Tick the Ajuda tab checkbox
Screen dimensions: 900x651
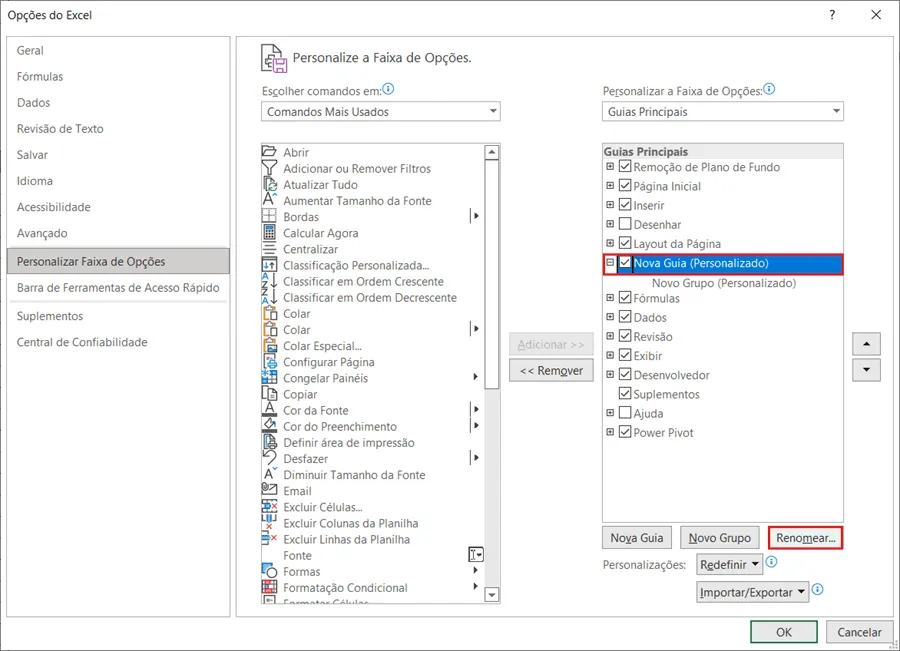625,413
